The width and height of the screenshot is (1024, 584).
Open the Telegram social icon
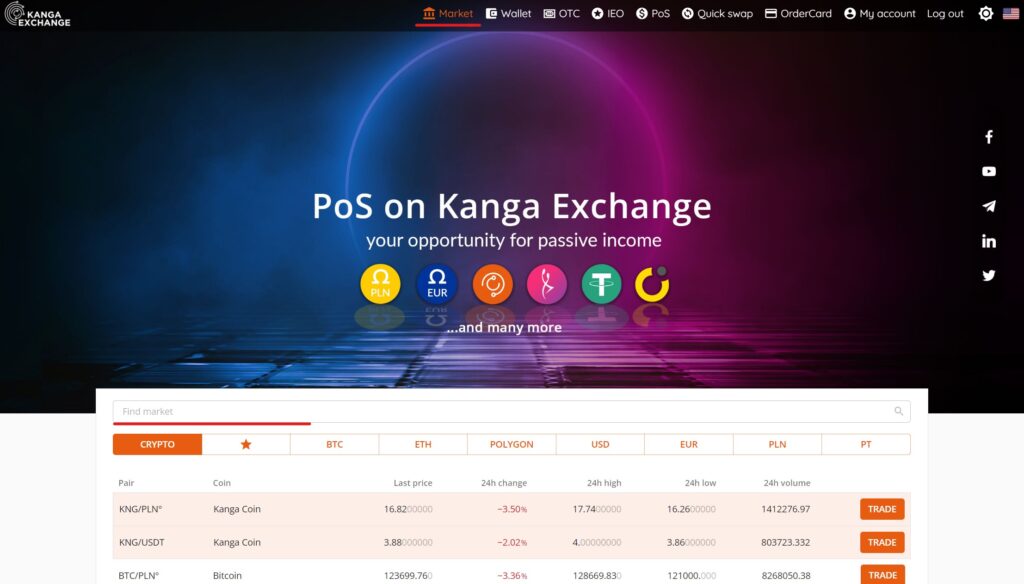[989, 206]
